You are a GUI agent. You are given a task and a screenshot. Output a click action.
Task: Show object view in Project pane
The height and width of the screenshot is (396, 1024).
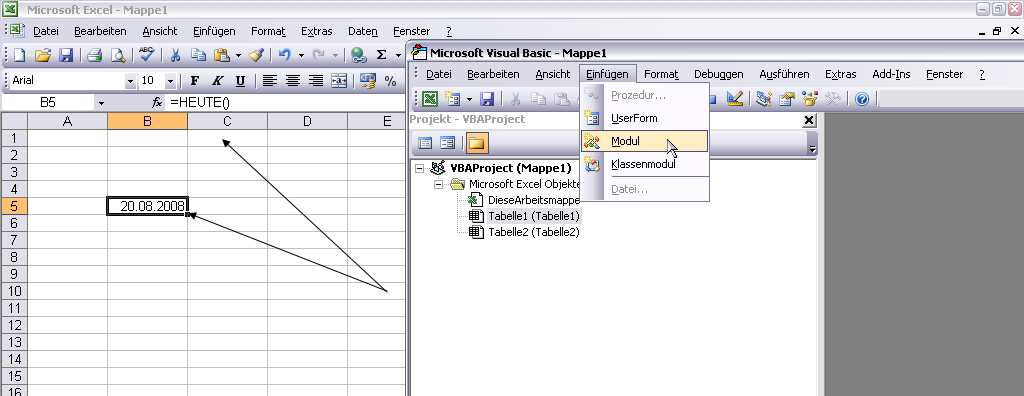pos(447,143)
